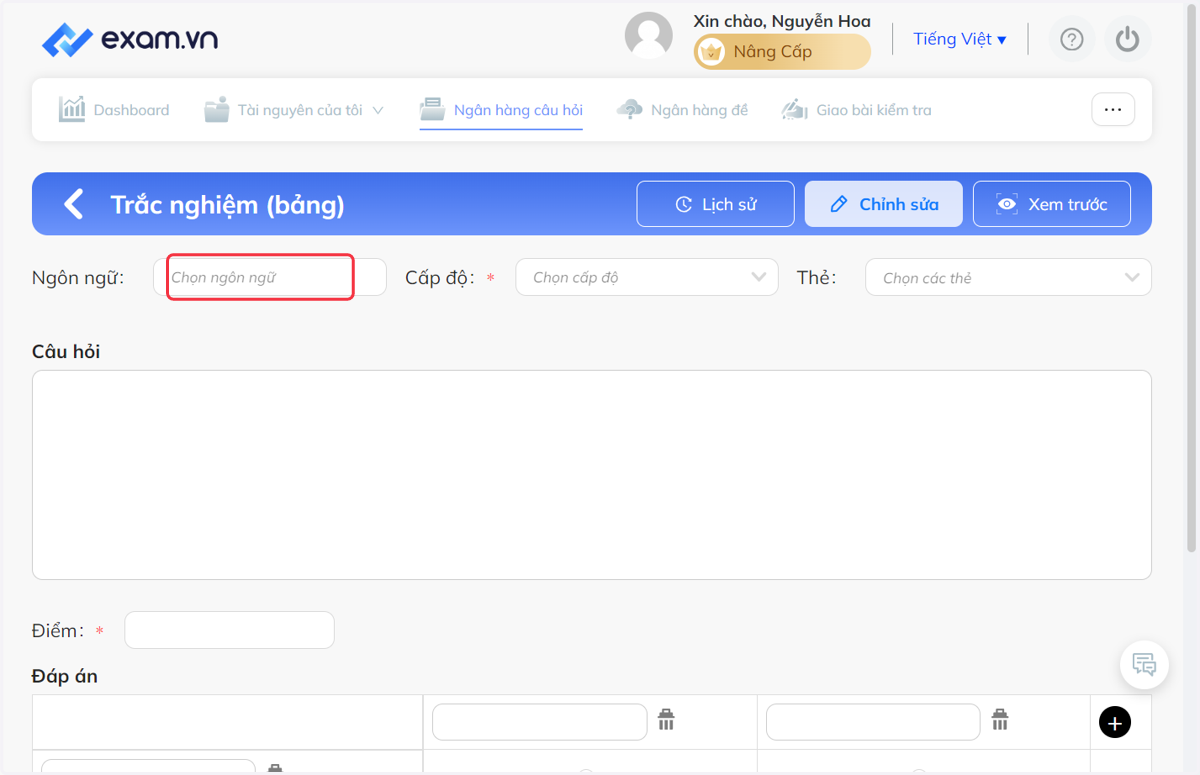Open the Chọn các thẻ tags dropdown
Screen dimensions: 1200x775
pos(1008,277)
